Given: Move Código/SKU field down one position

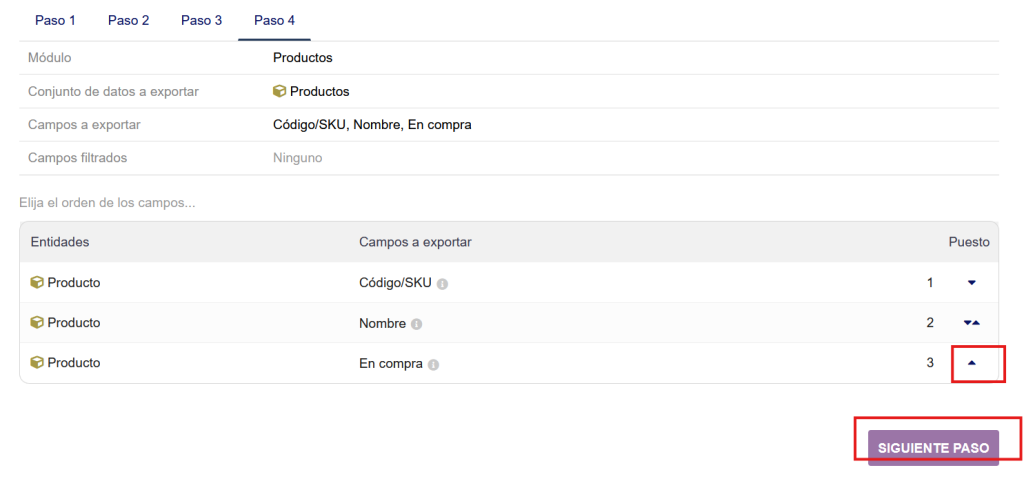Looking at the screenshot, I should pyautogui.click(x=971, y=283).
